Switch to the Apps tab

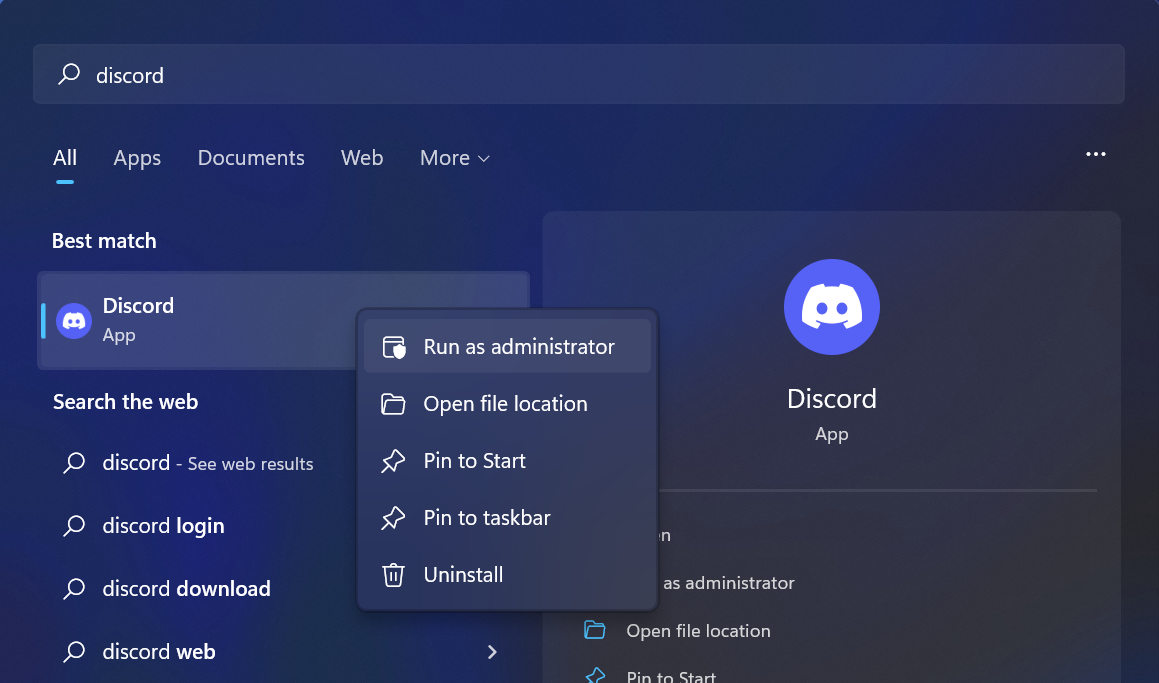pos(137,158)
